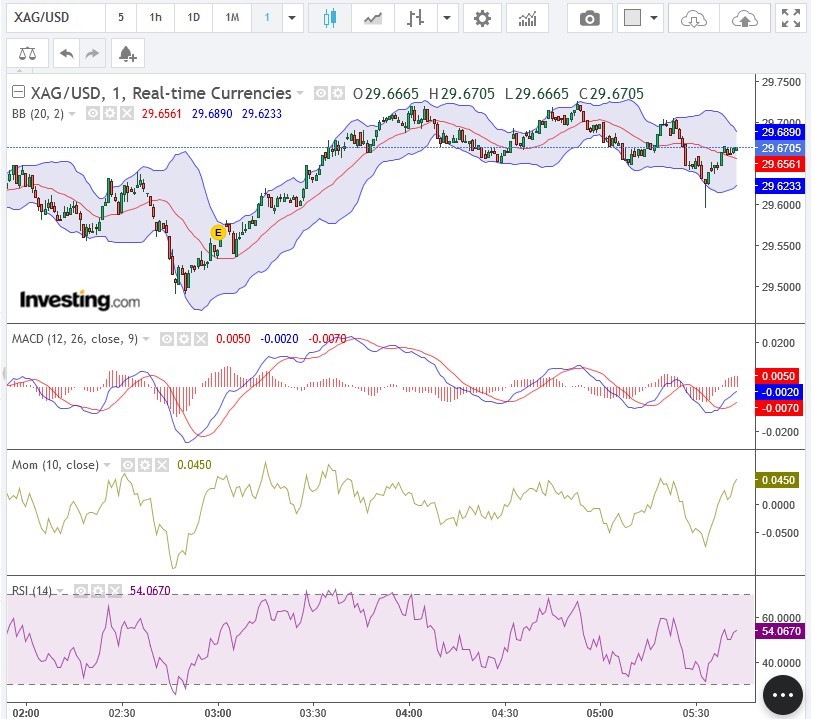Toggle visibility of XAG/USD series
815x719 pixels.
tap(321, 94)
